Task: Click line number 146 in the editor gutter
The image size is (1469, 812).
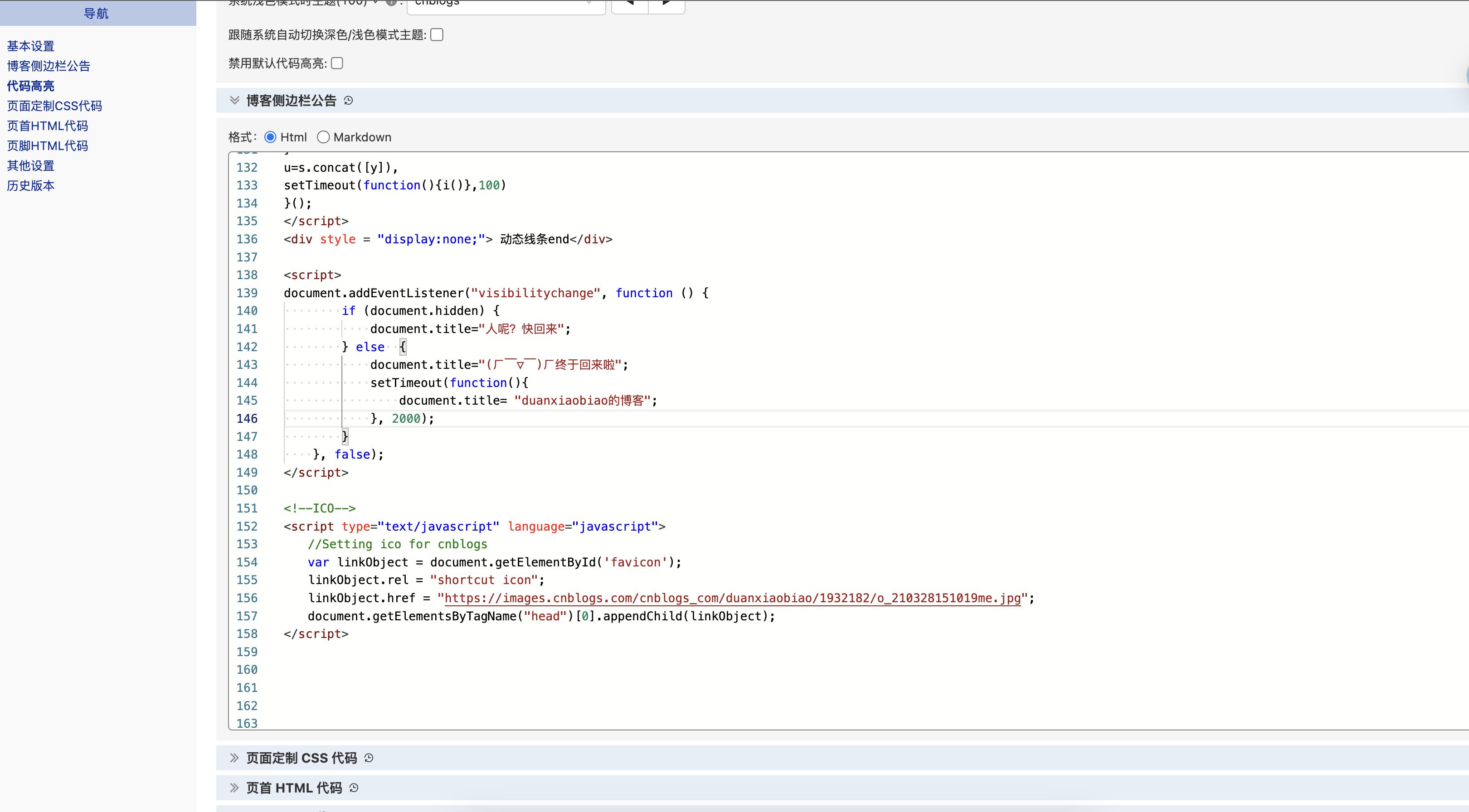Action: click(247, 418)
